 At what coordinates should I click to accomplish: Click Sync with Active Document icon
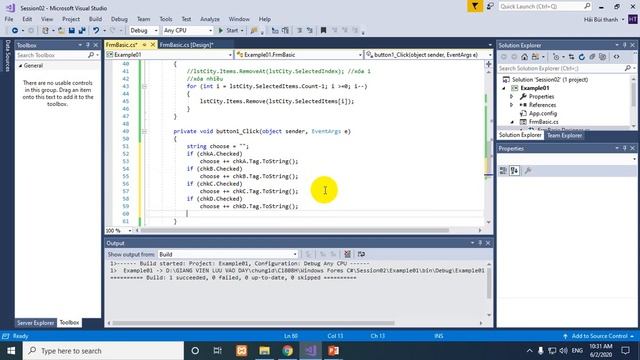571,57
